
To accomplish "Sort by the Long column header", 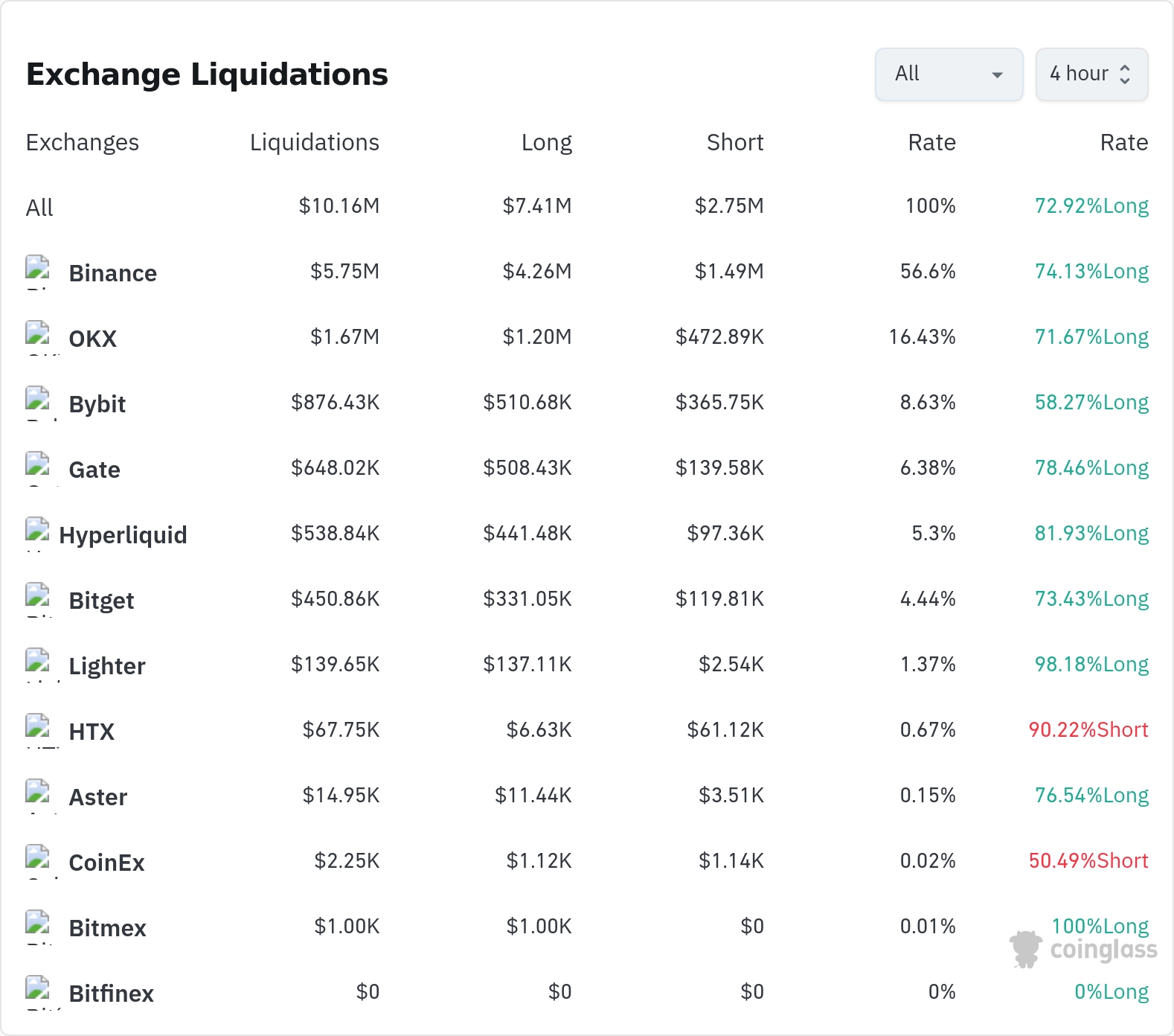I will coord(547,142).
